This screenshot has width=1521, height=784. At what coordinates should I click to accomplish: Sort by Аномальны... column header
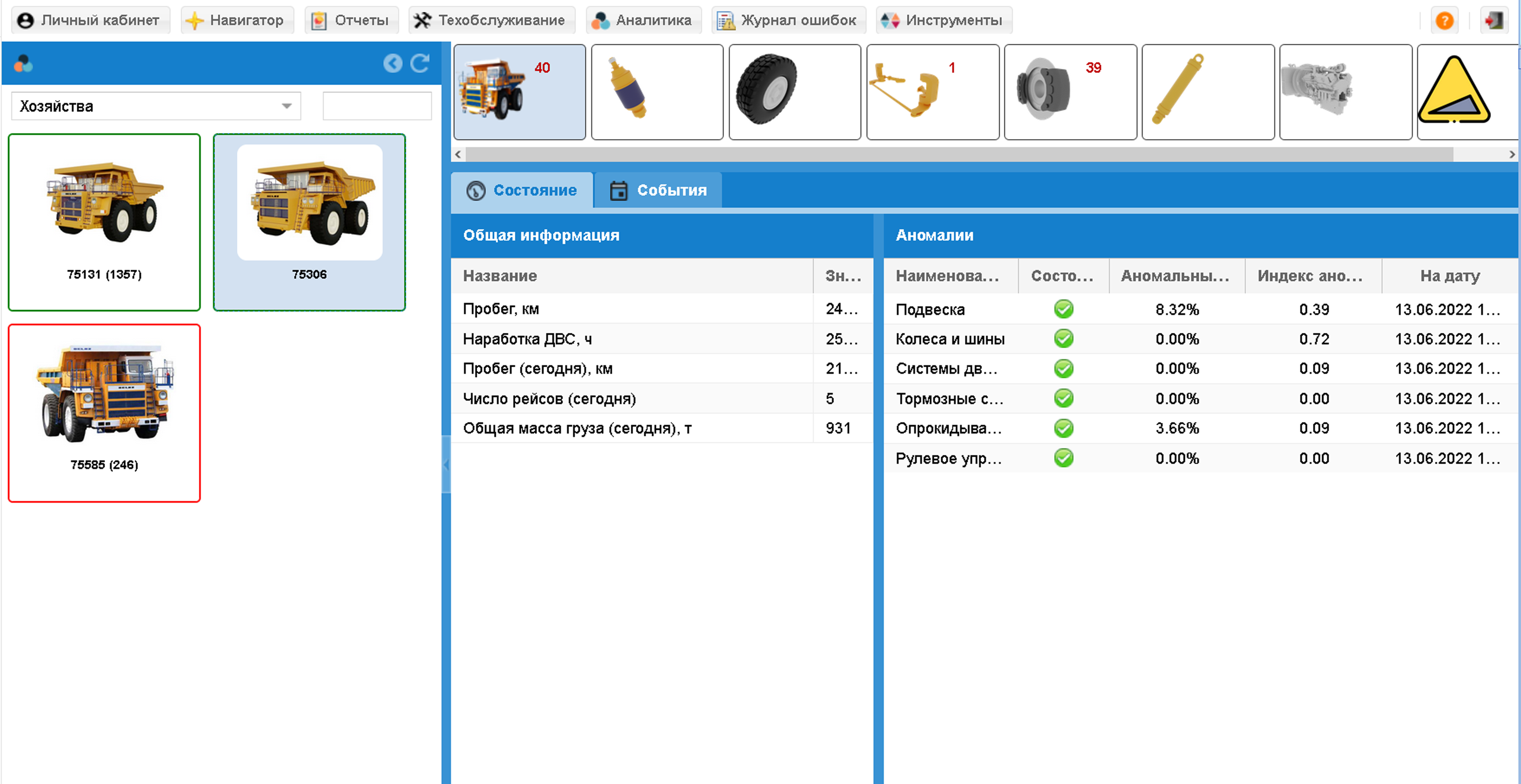click(1177, 276)
